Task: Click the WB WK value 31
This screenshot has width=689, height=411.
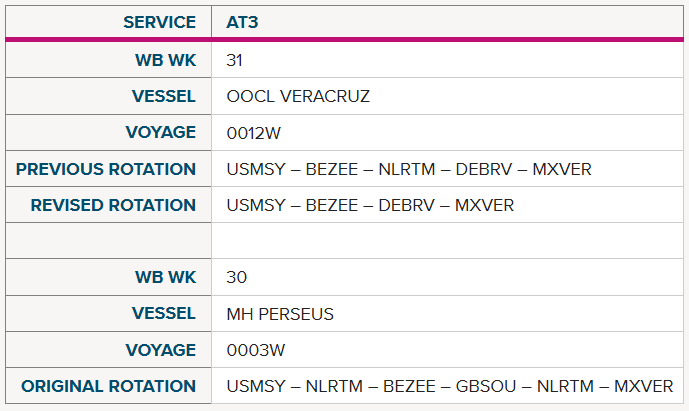Action: click(234, 60)
